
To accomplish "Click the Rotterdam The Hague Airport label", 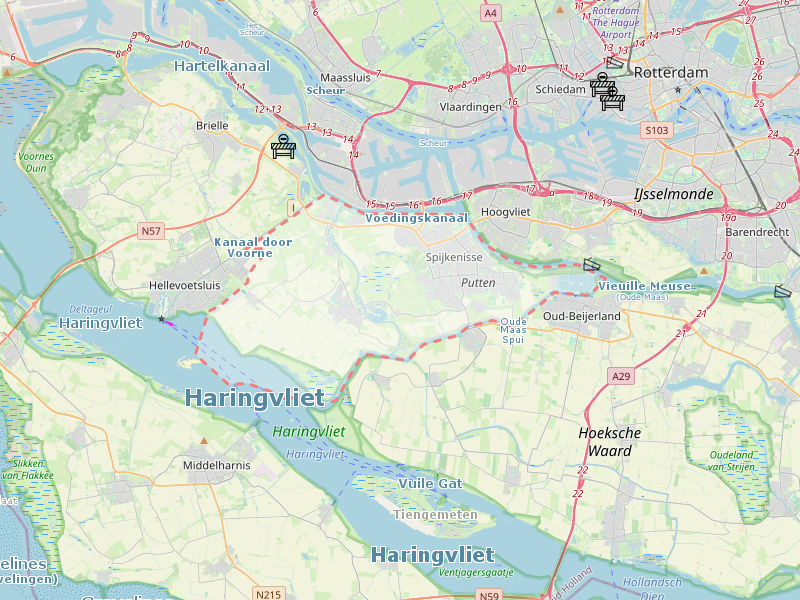I will (x=615, y=22).
